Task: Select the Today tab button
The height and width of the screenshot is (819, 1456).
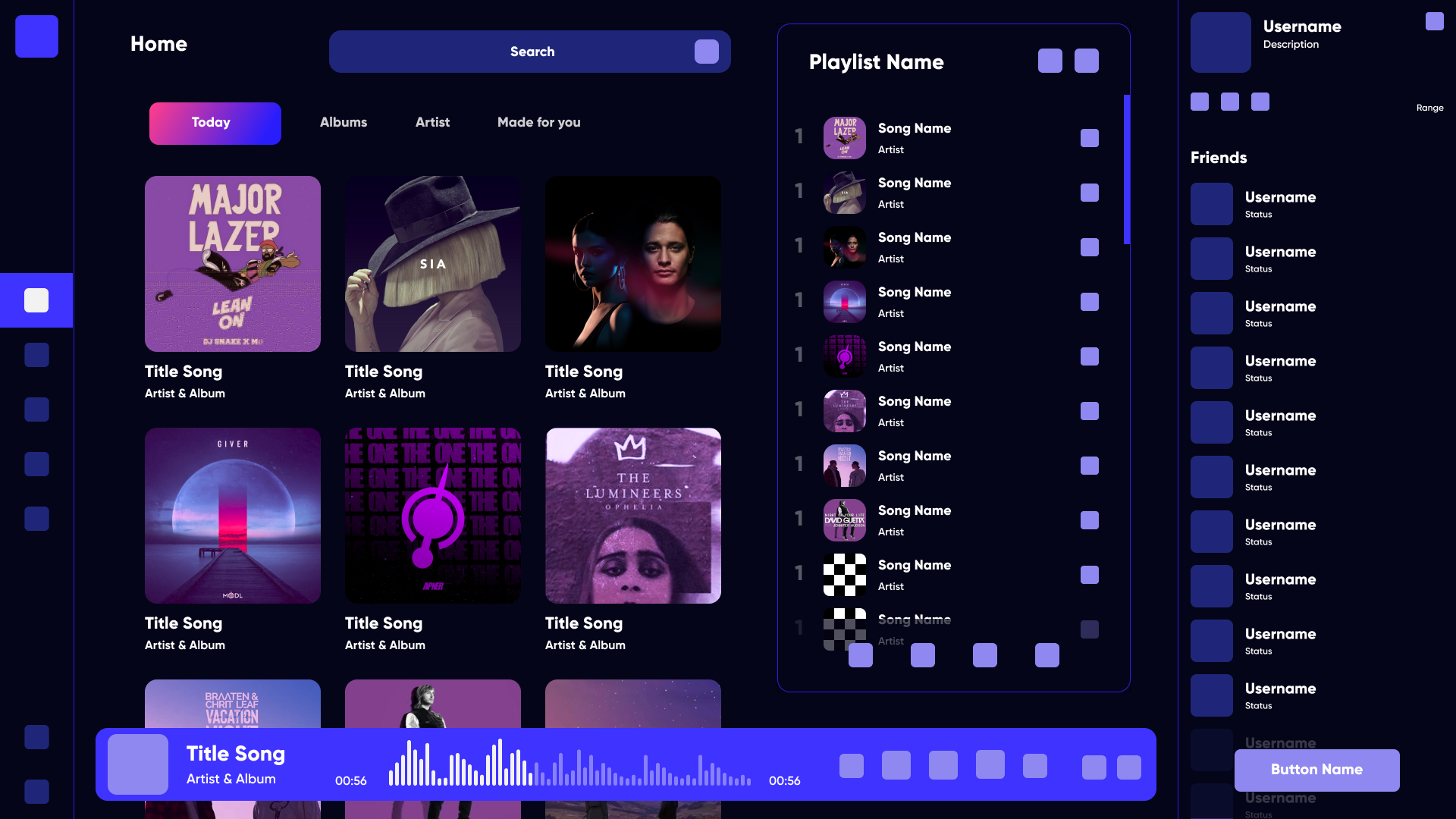Action: (x=215, y=123)
